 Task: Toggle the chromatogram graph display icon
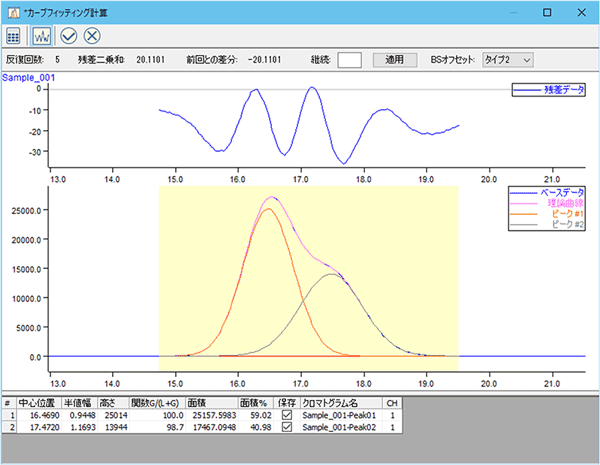click(41, 36)
